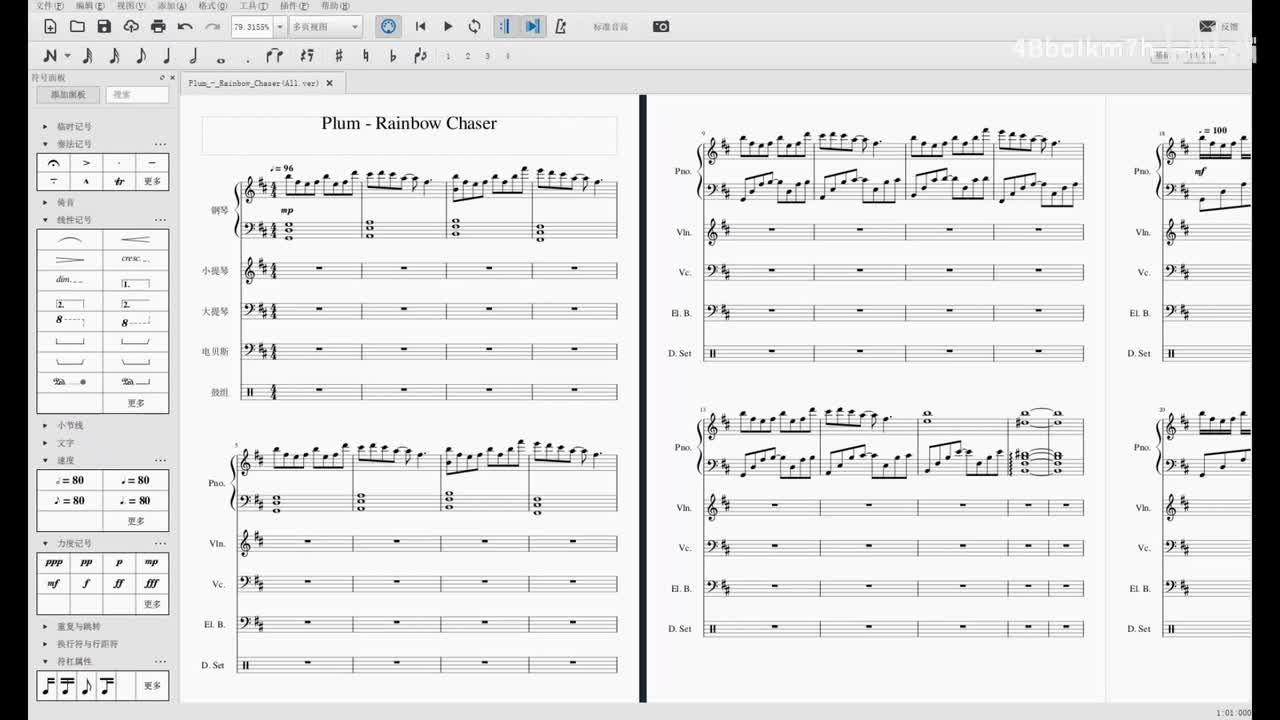Take a screenshot with the camera icon
The width and height of the screenshot is (1280, 720).
[x=661, y=26]
